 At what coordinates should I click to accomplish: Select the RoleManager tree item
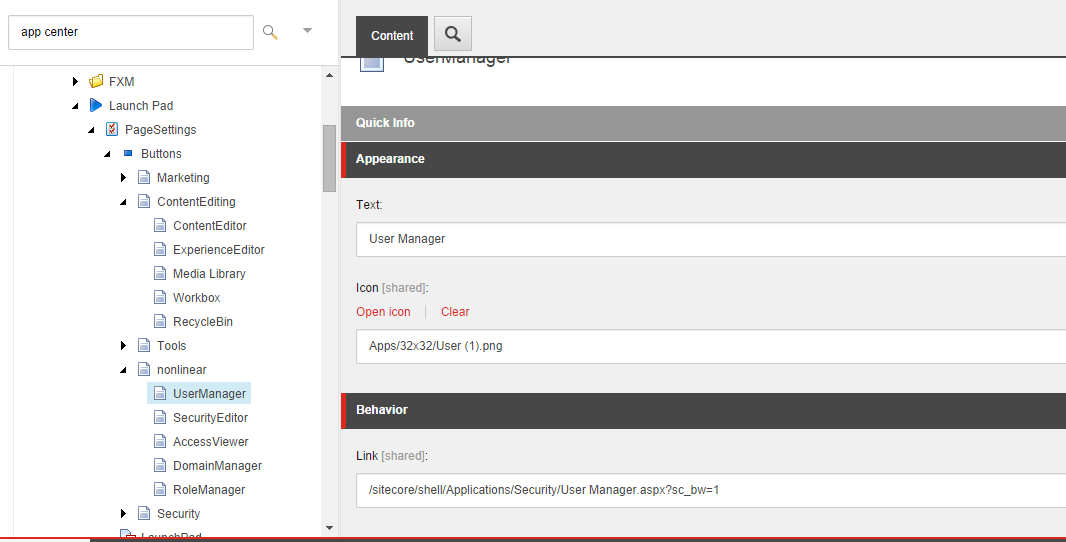pos(209,490)
